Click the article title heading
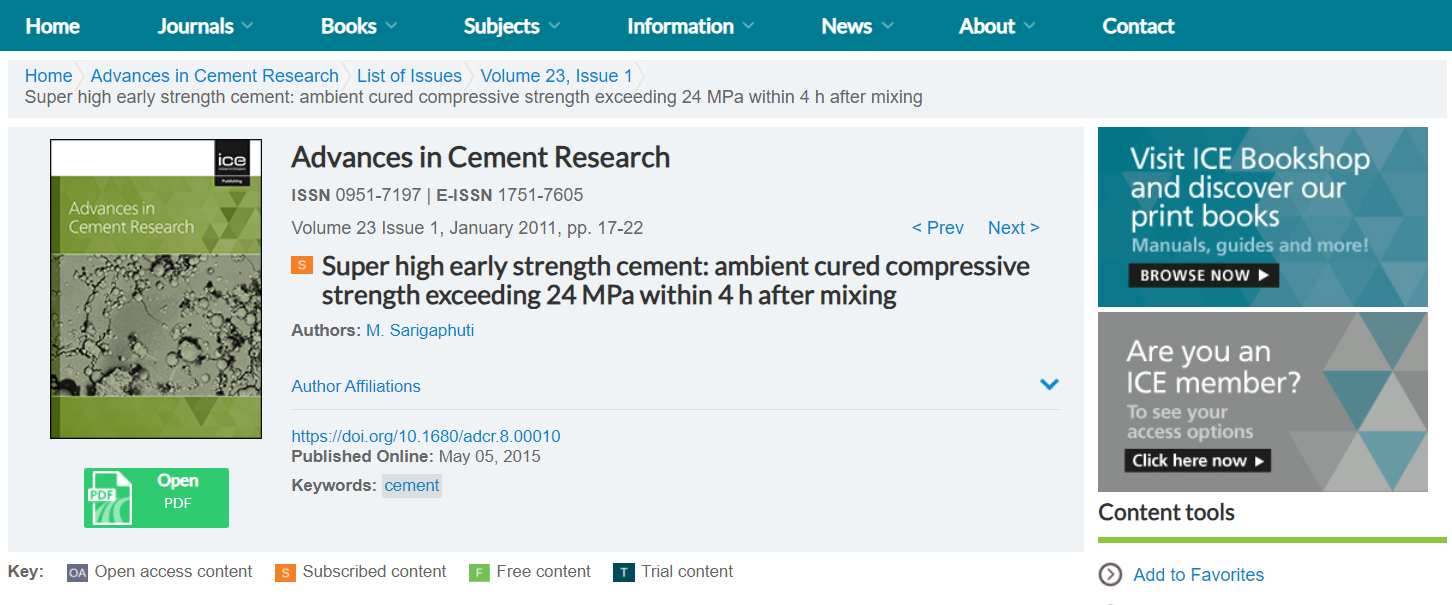This screenshot has height=605, width=1452. [x=675, y=281]
